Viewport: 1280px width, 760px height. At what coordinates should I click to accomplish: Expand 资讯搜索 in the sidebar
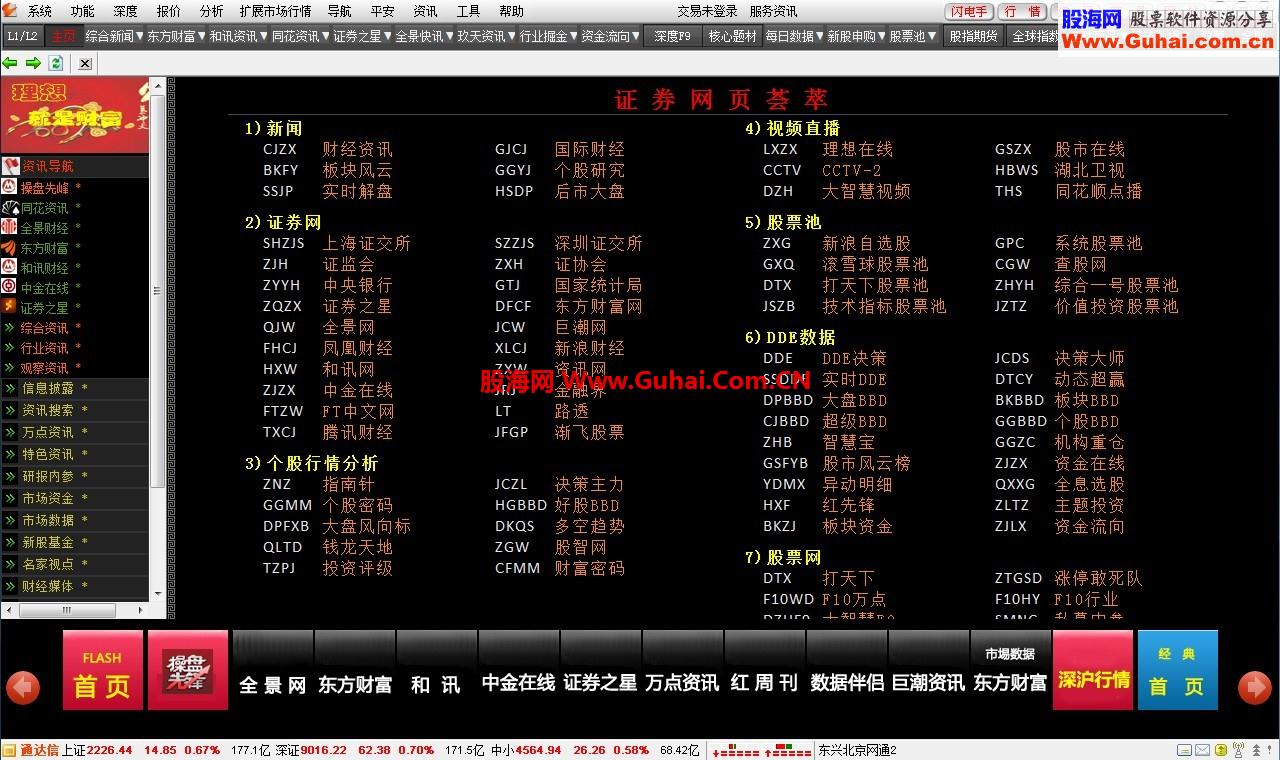47,410
